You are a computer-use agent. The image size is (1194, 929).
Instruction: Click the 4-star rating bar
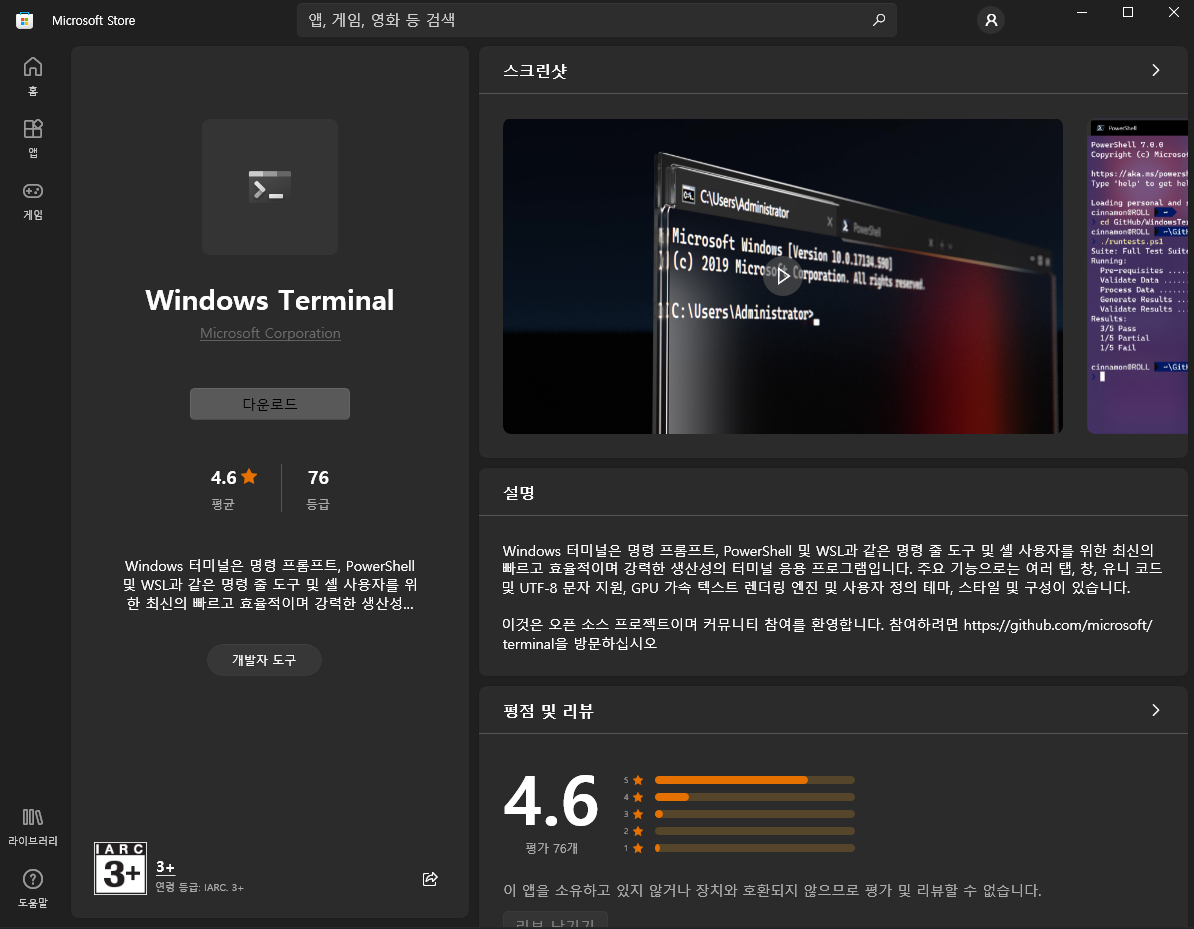click(x=755, y=797)
